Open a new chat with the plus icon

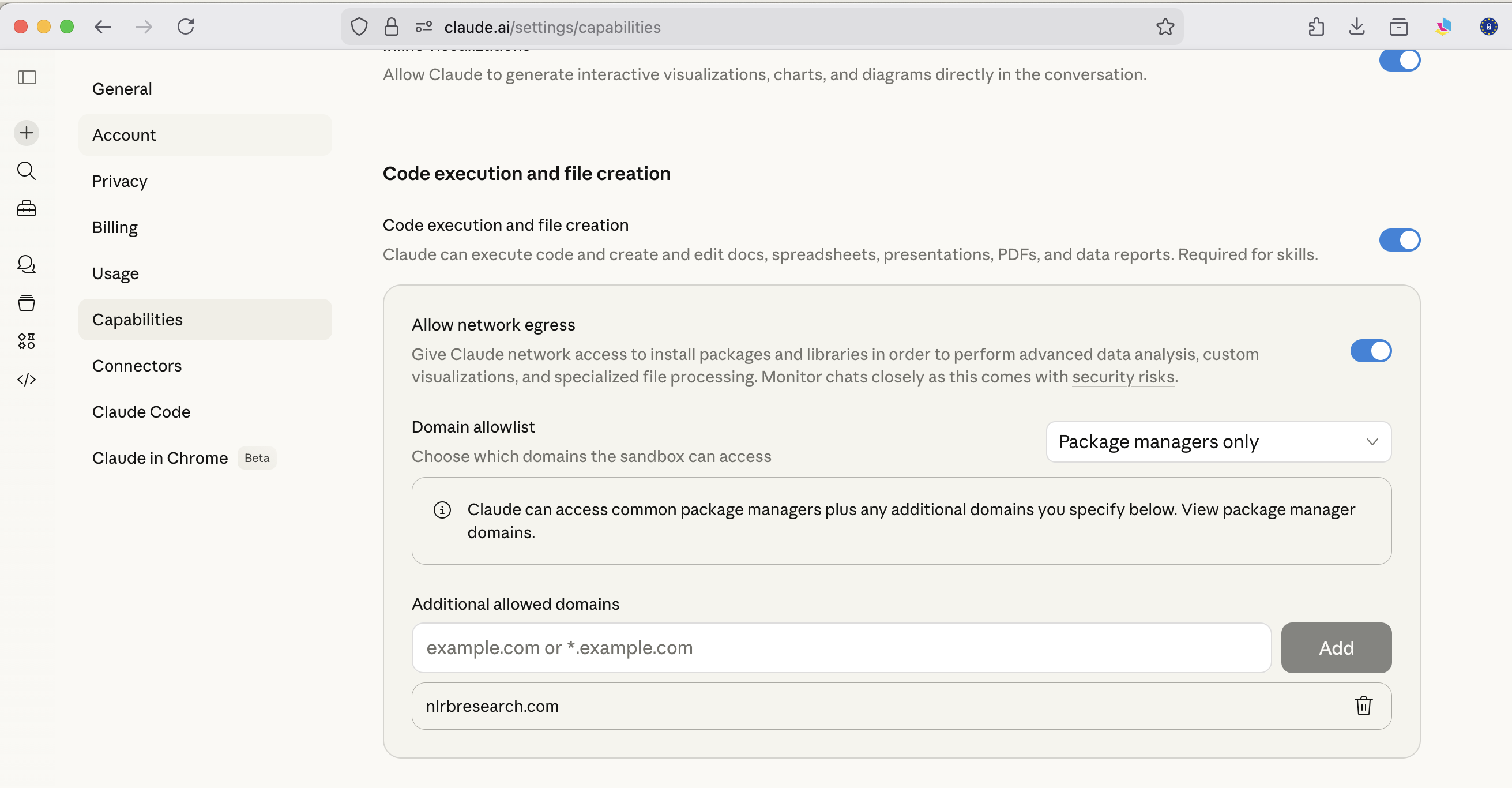(x=27, y=133)
